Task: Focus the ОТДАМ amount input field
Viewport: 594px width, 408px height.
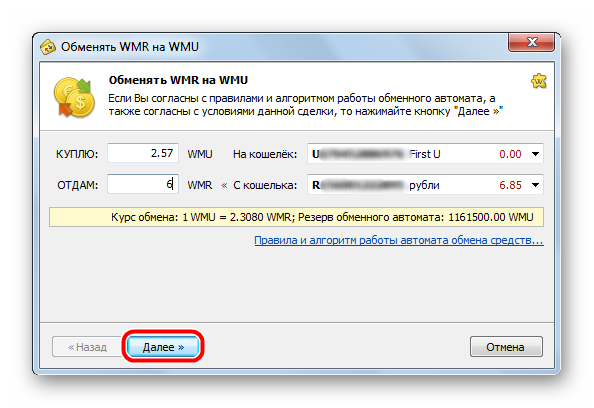Action: coord(143,184)
